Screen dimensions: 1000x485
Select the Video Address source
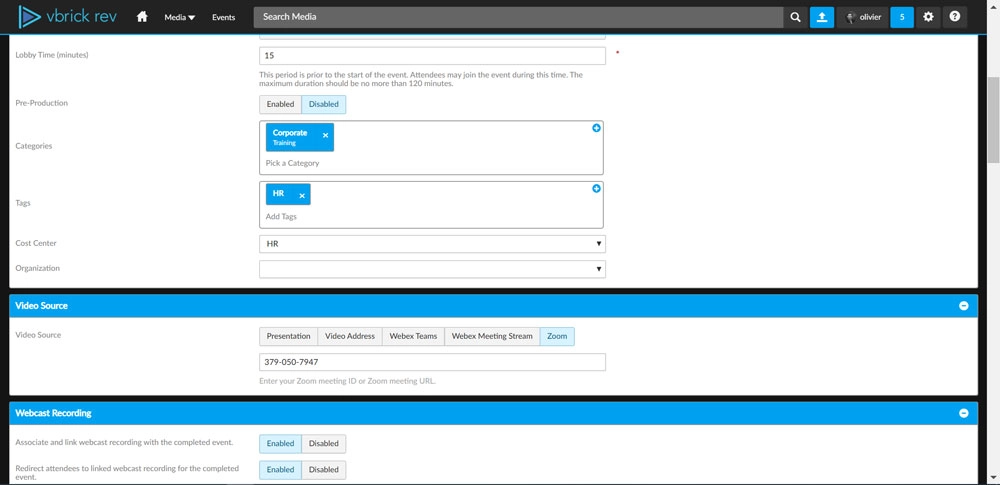point(349,336)
